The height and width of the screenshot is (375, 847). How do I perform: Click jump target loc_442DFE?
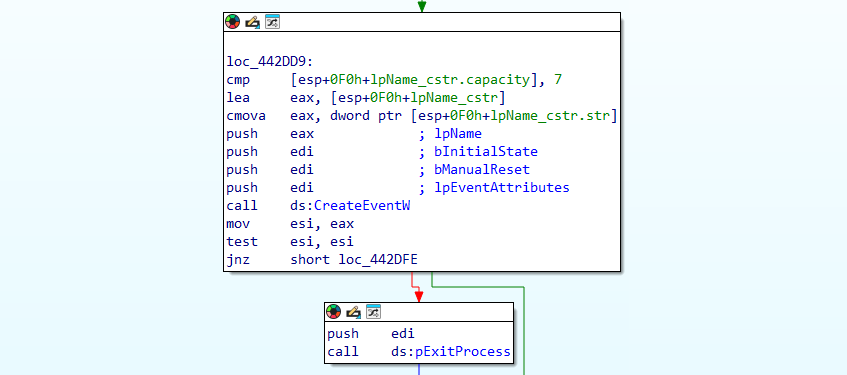[x=378, y=260]
